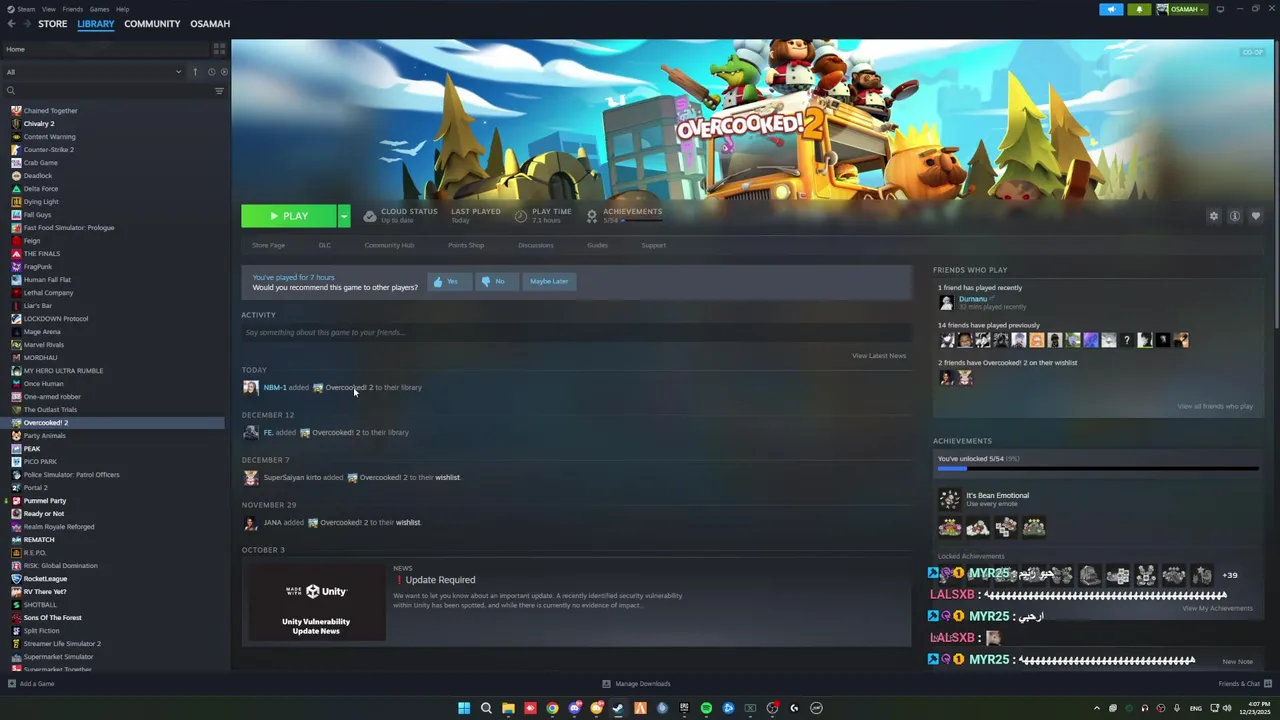Open game info icon

1235,216
